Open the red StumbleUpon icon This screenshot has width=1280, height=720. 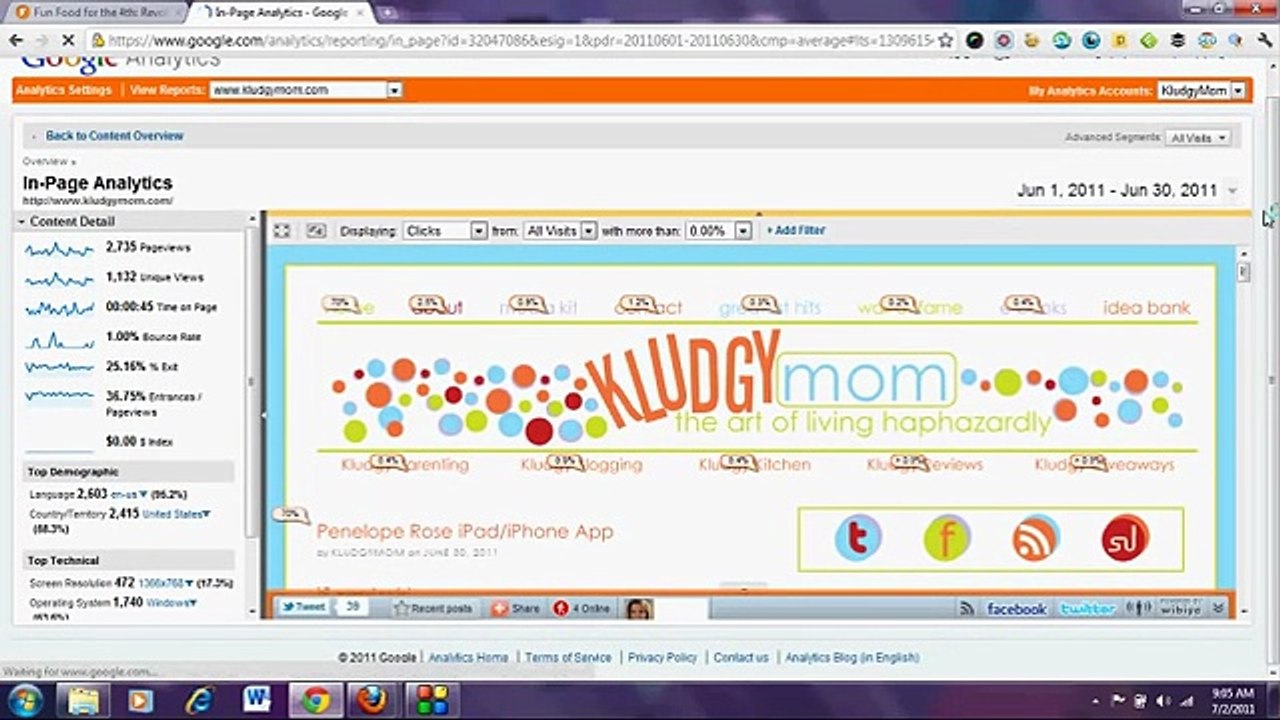pyautogui.click(x=1125, y=539)
